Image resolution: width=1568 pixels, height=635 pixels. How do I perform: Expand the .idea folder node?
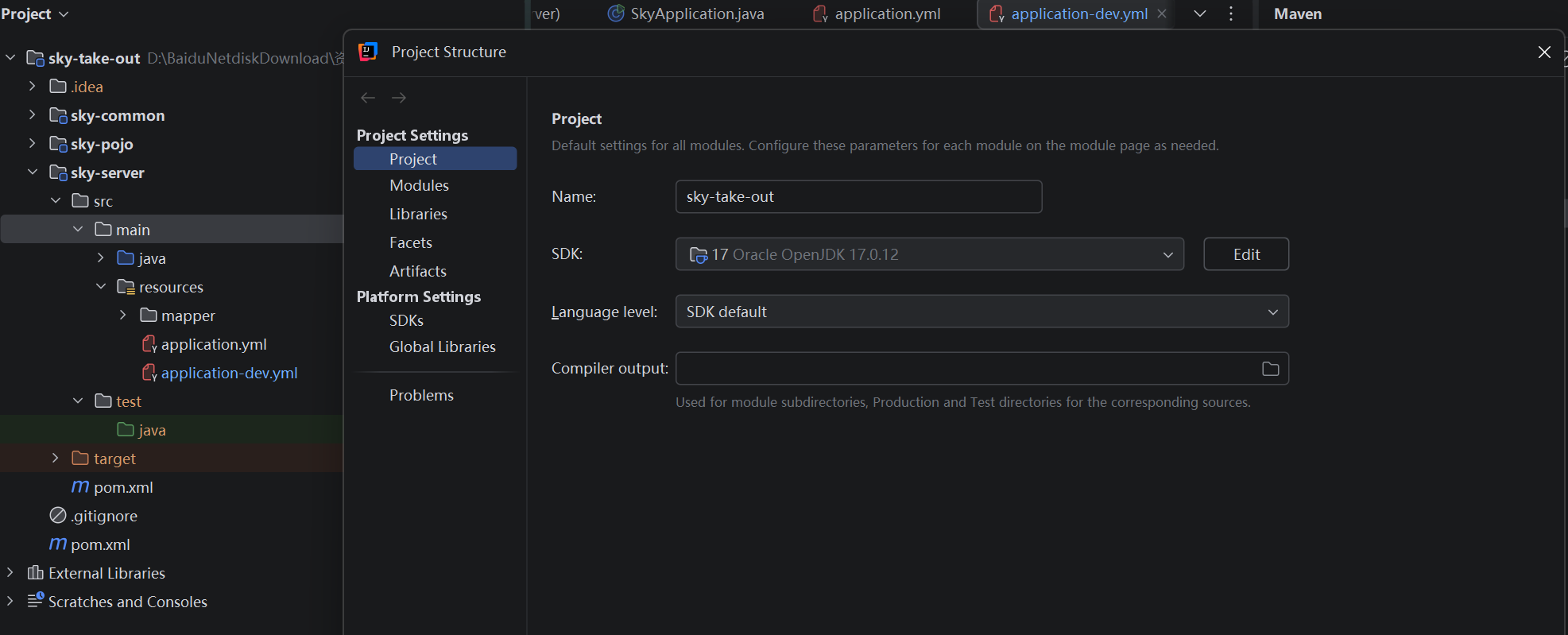point(33,86)
